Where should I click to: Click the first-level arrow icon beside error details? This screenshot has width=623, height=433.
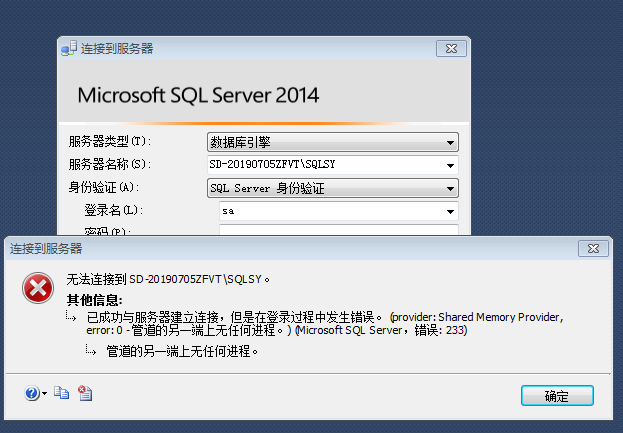(x=71, y=317)
